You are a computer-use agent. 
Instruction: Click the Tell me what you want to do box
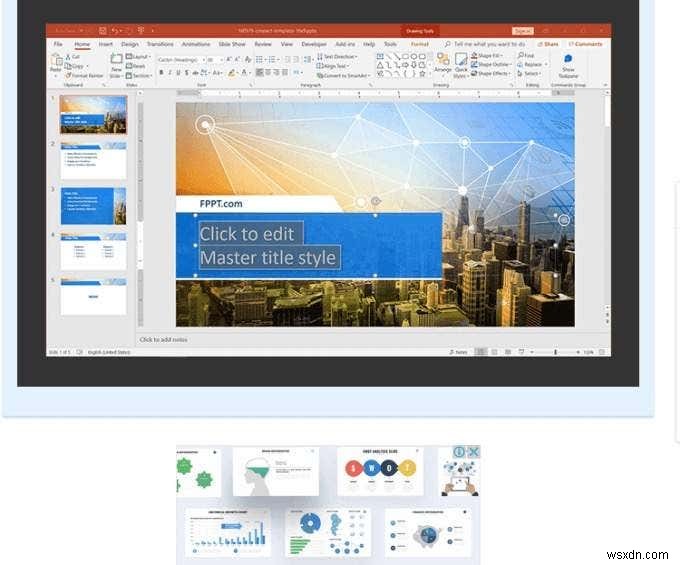coord(485,44)
